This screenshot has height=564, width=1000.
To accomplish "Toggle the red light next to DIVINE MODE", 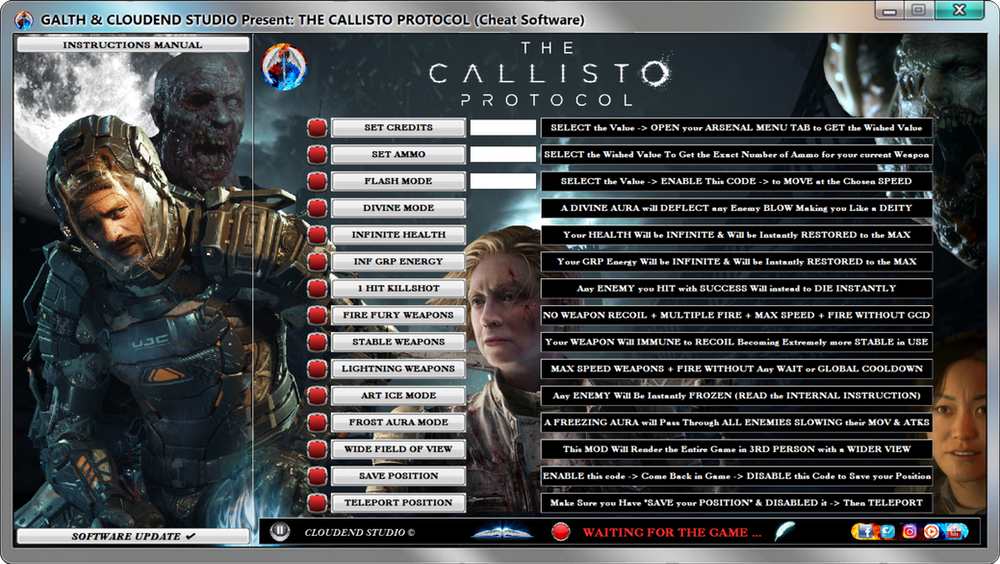I will pyautogui.click(x=317, y=208).
